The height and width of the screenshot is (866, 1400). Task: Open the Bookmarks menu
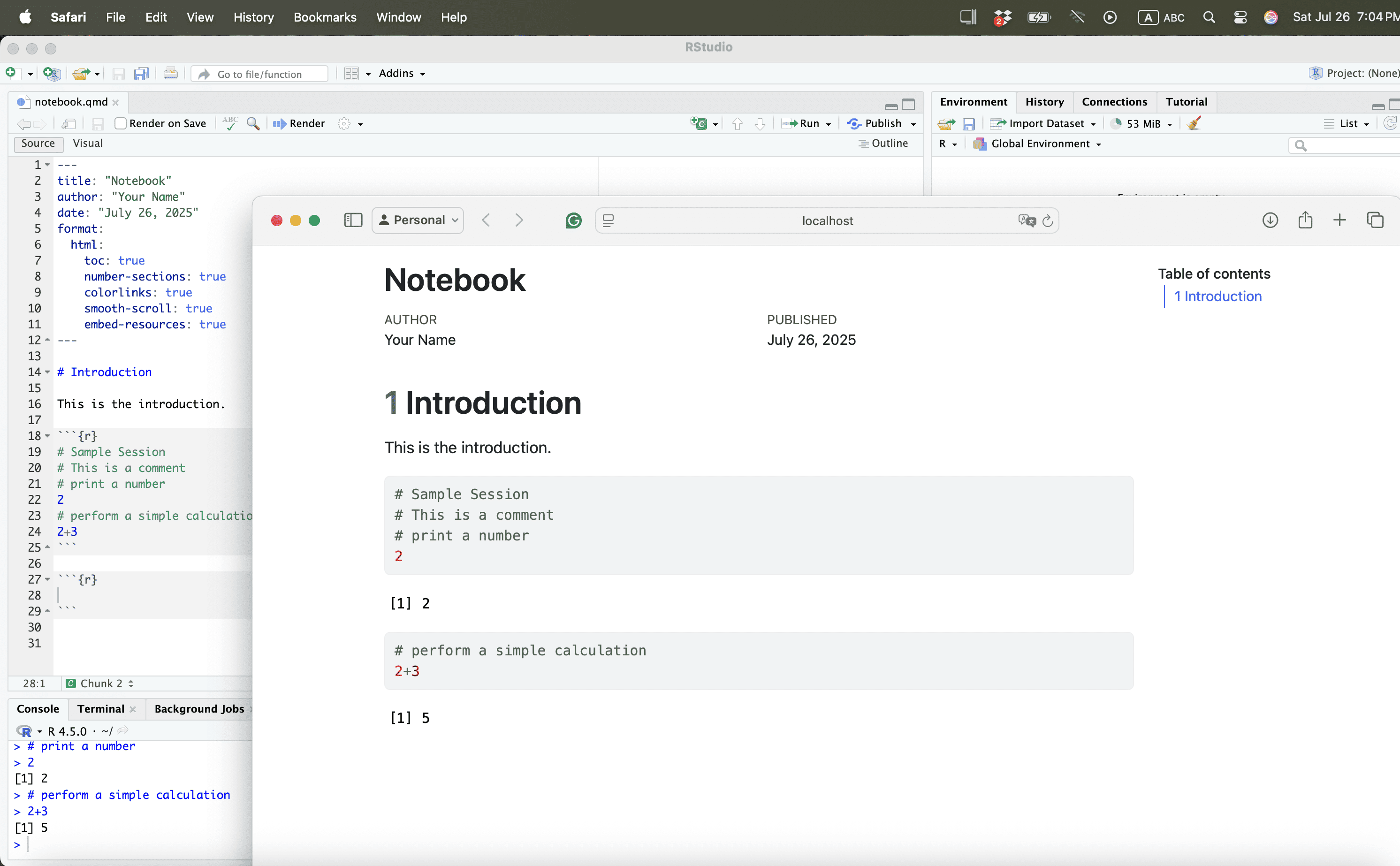(325, 17)
